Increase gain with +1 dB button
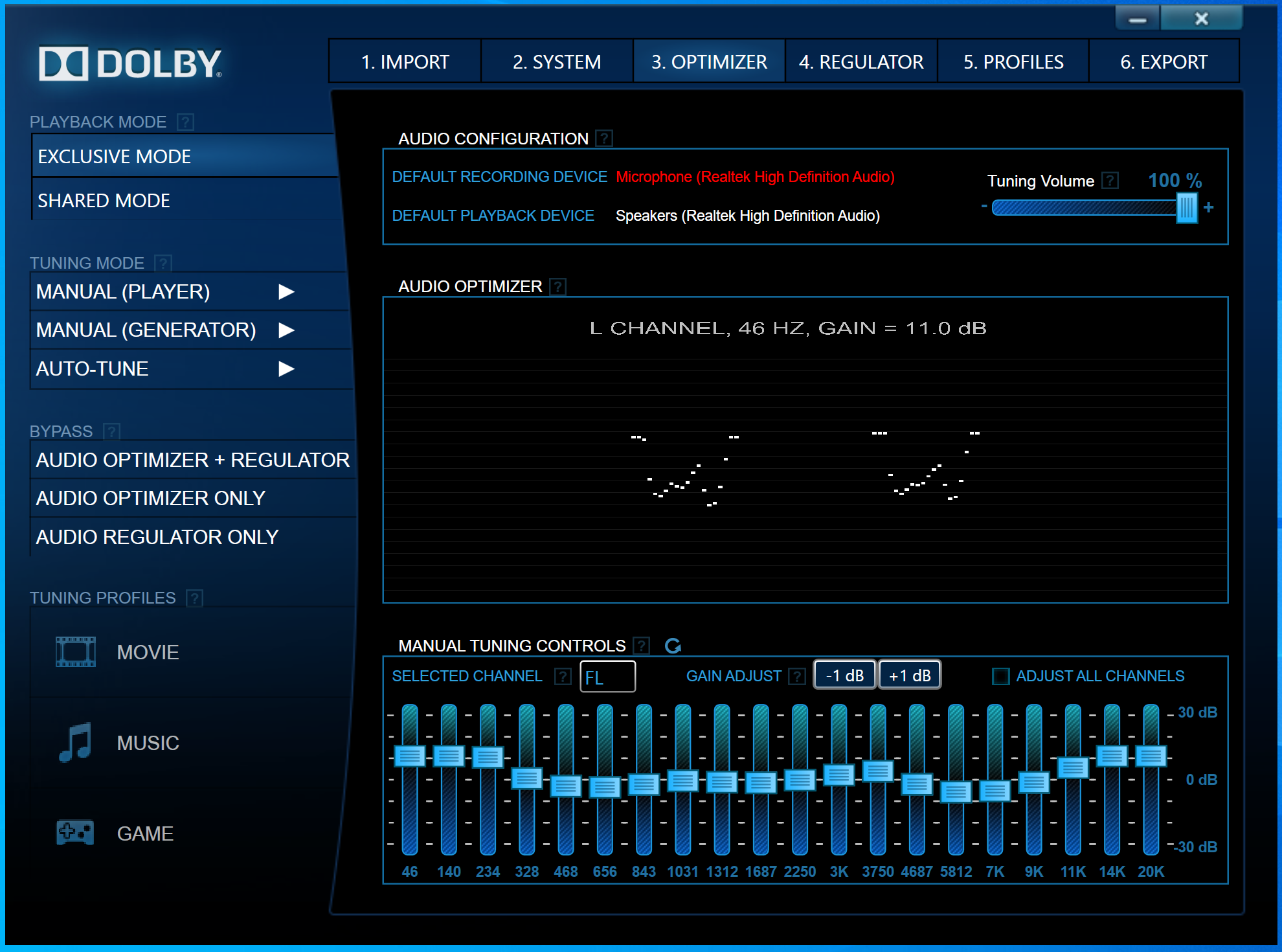This screenshot has height=952, width=1282. click(x=910, y=675)
